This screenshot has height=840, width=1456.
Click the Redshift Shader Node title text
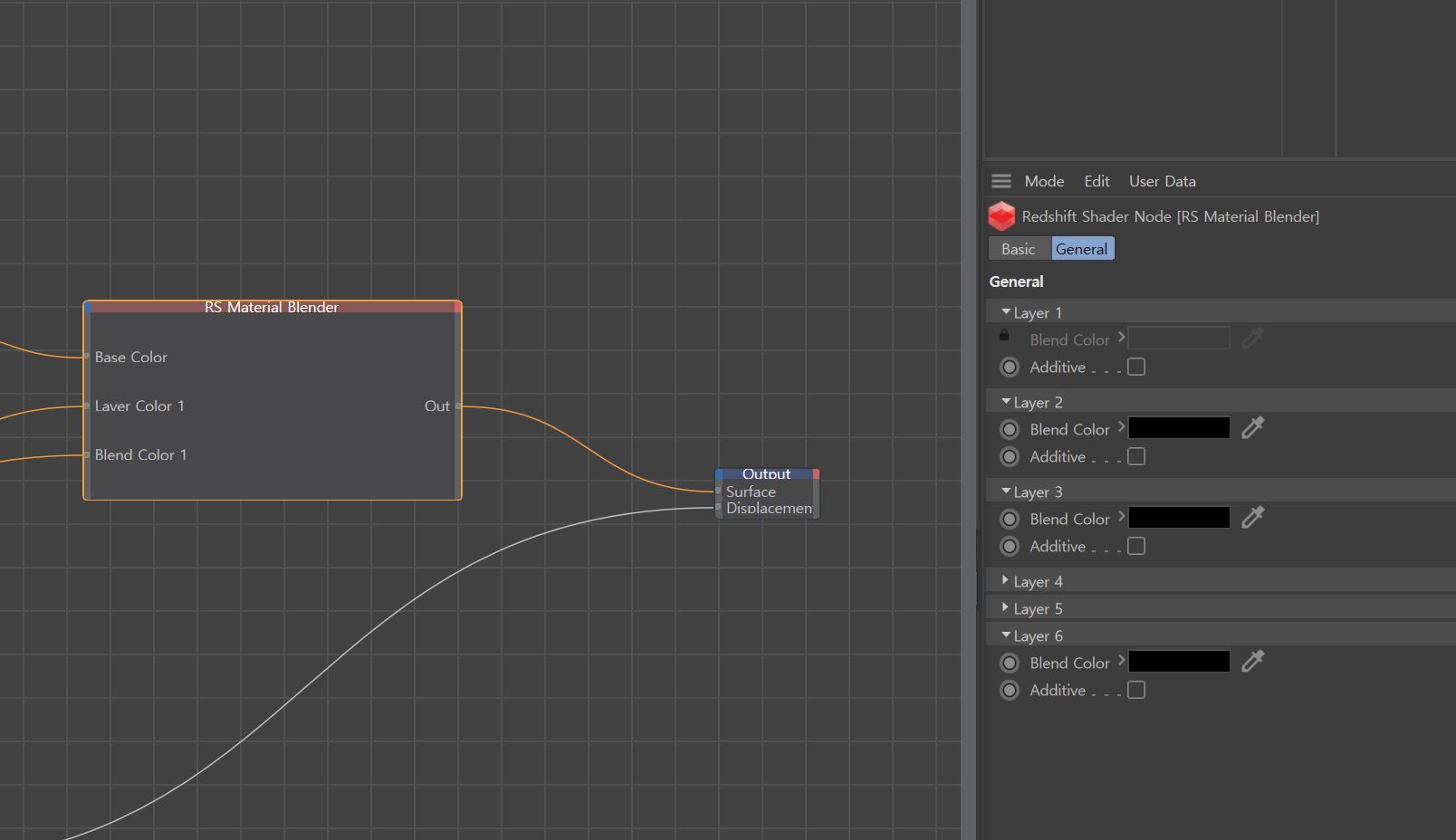tap(1170, 216)
